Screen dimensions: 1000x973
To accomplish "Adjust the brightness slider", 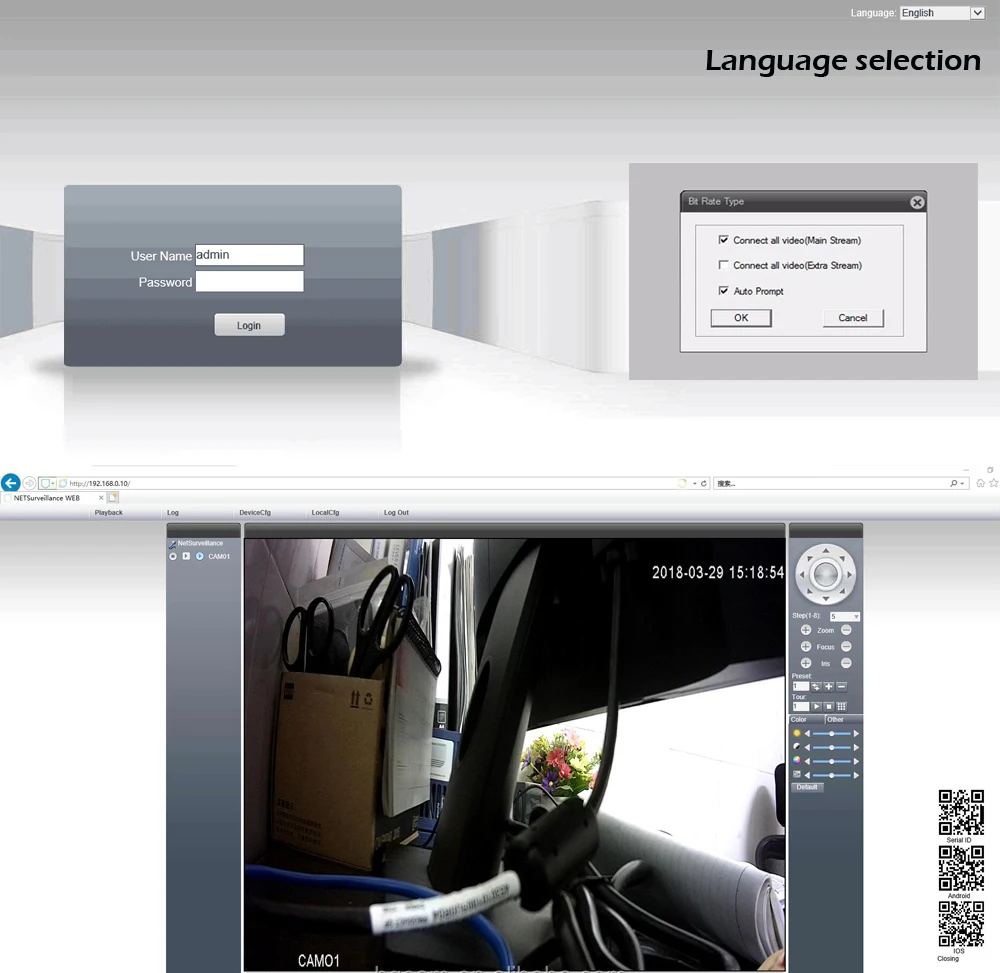I will [832, 733].
